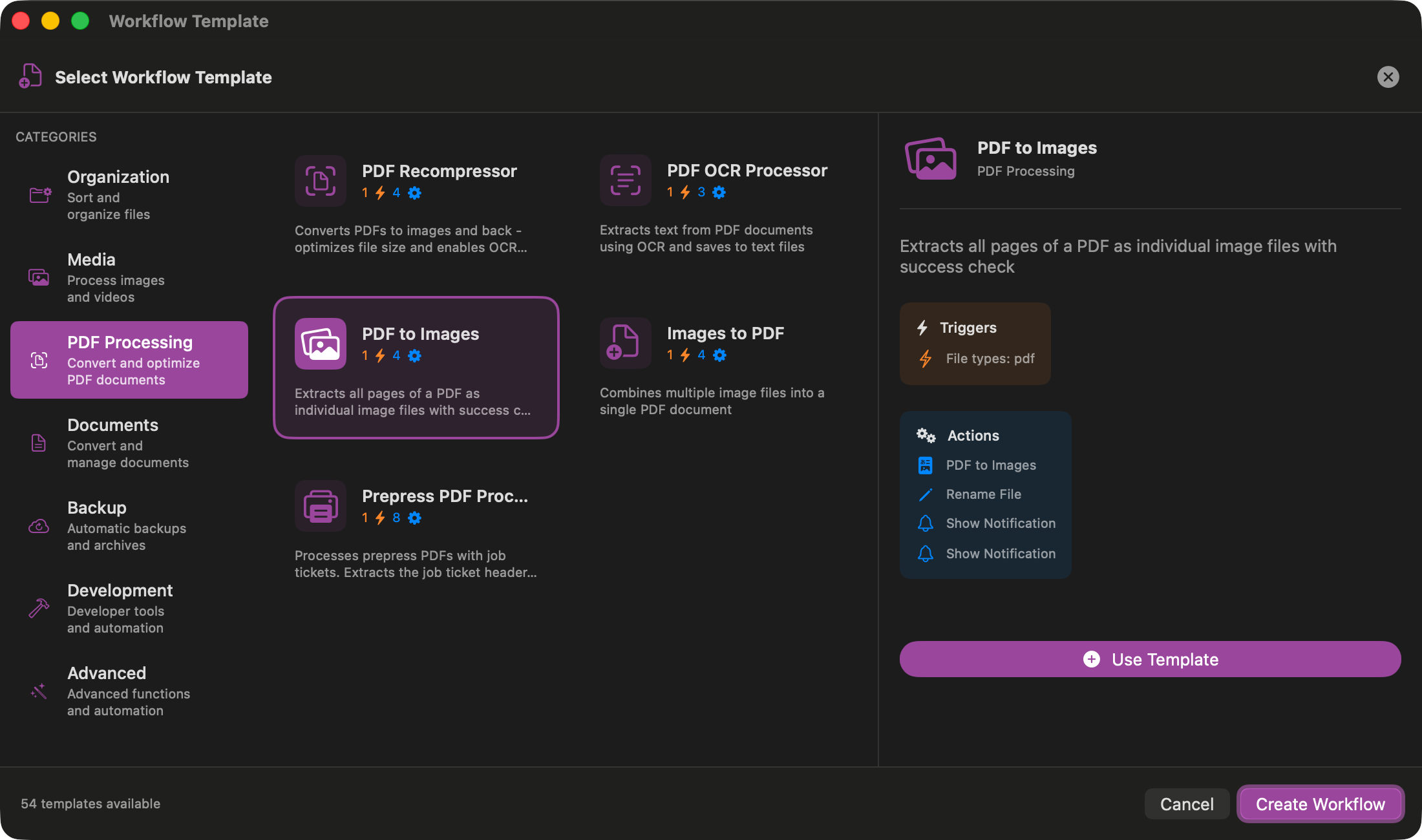Click the PDF to Images card icon
Viewport: 1422px width, 840px height.
pyautogui.click(x=321, y=344)
